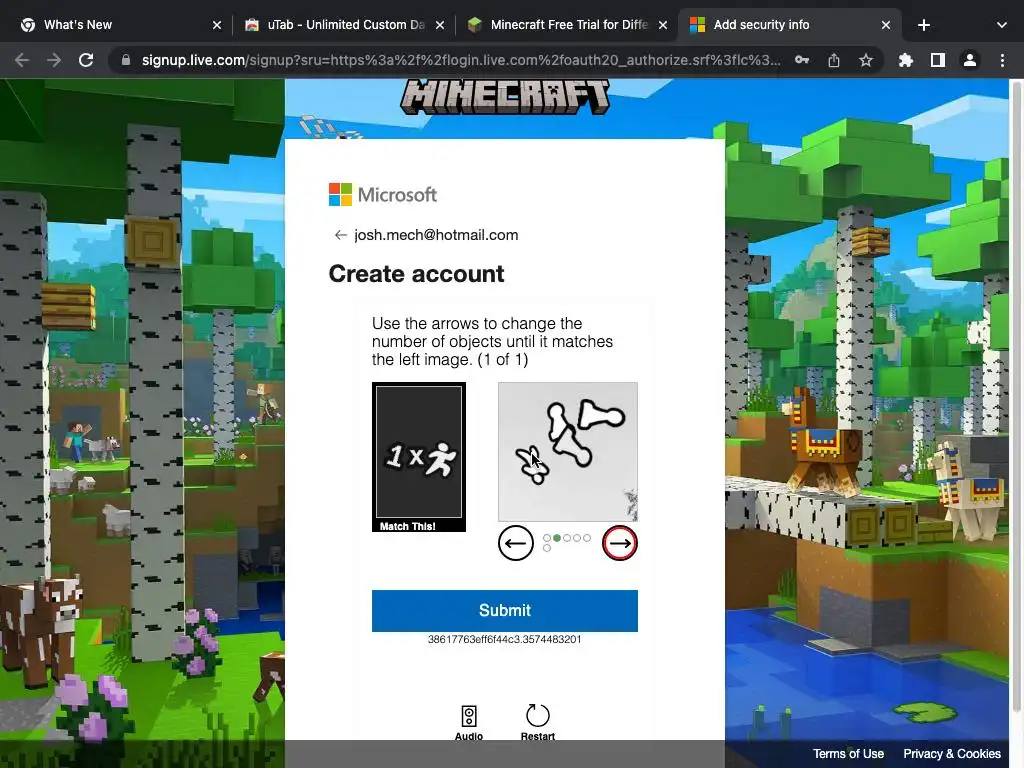This screenshot has height=768, width=1024.
Task: Expand the tab search chevron
Action: tap(1002, 25)
